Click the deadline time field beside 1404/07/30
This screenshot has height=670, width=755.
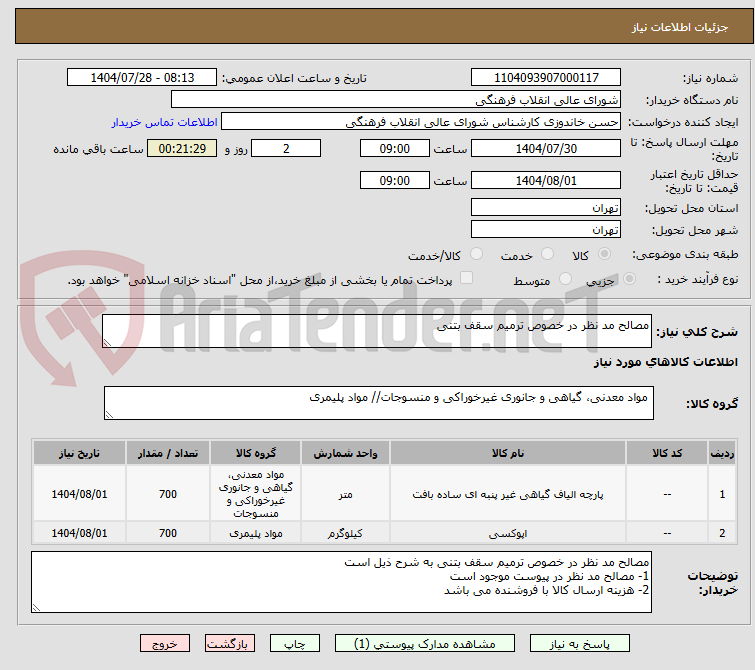(395, 148)
